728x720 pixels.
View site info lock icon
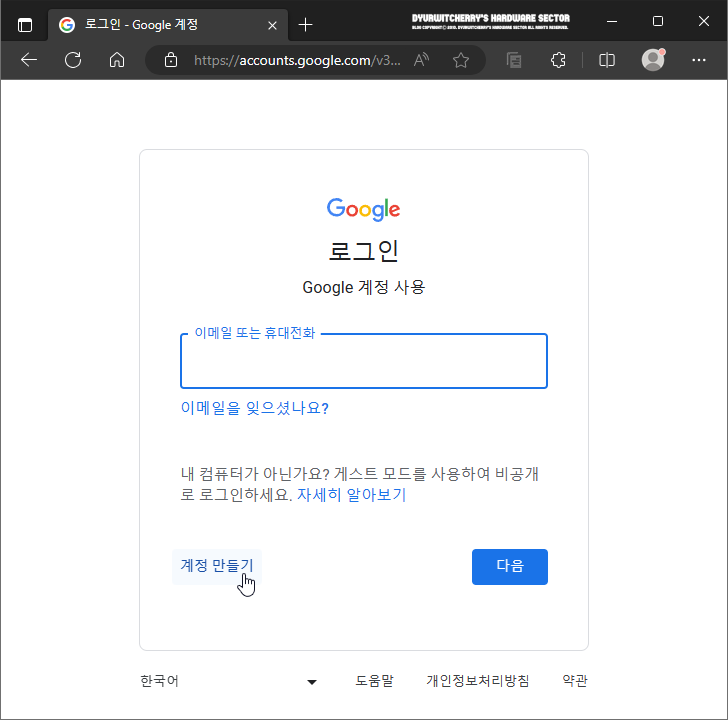[x=171, y=60]
